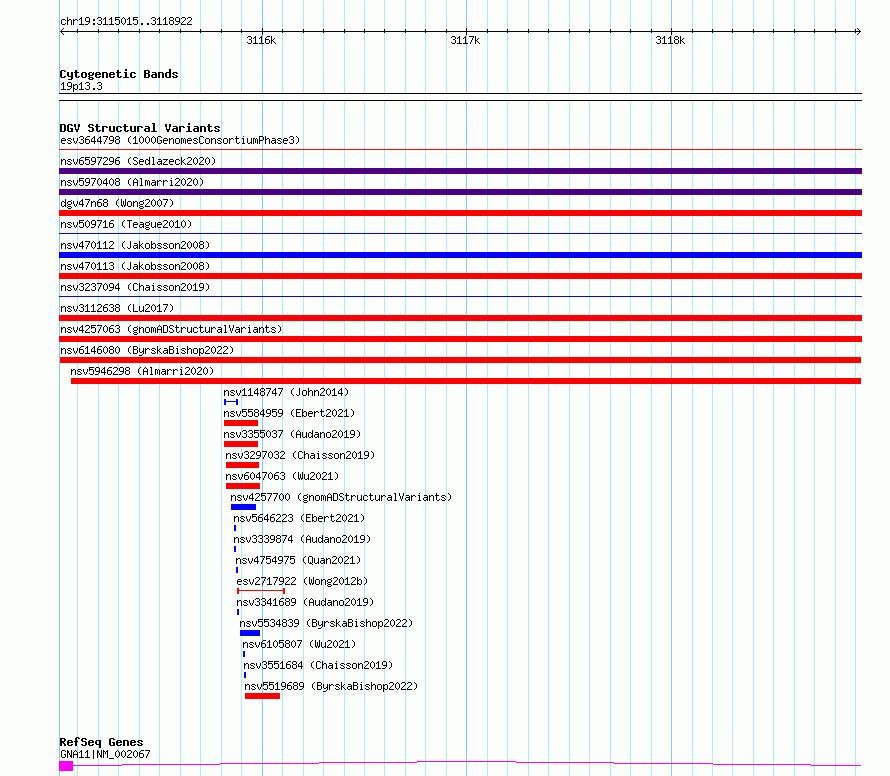Click the magenta GNA11 exon block
This screenshot has width=890, height=776.
66,766
